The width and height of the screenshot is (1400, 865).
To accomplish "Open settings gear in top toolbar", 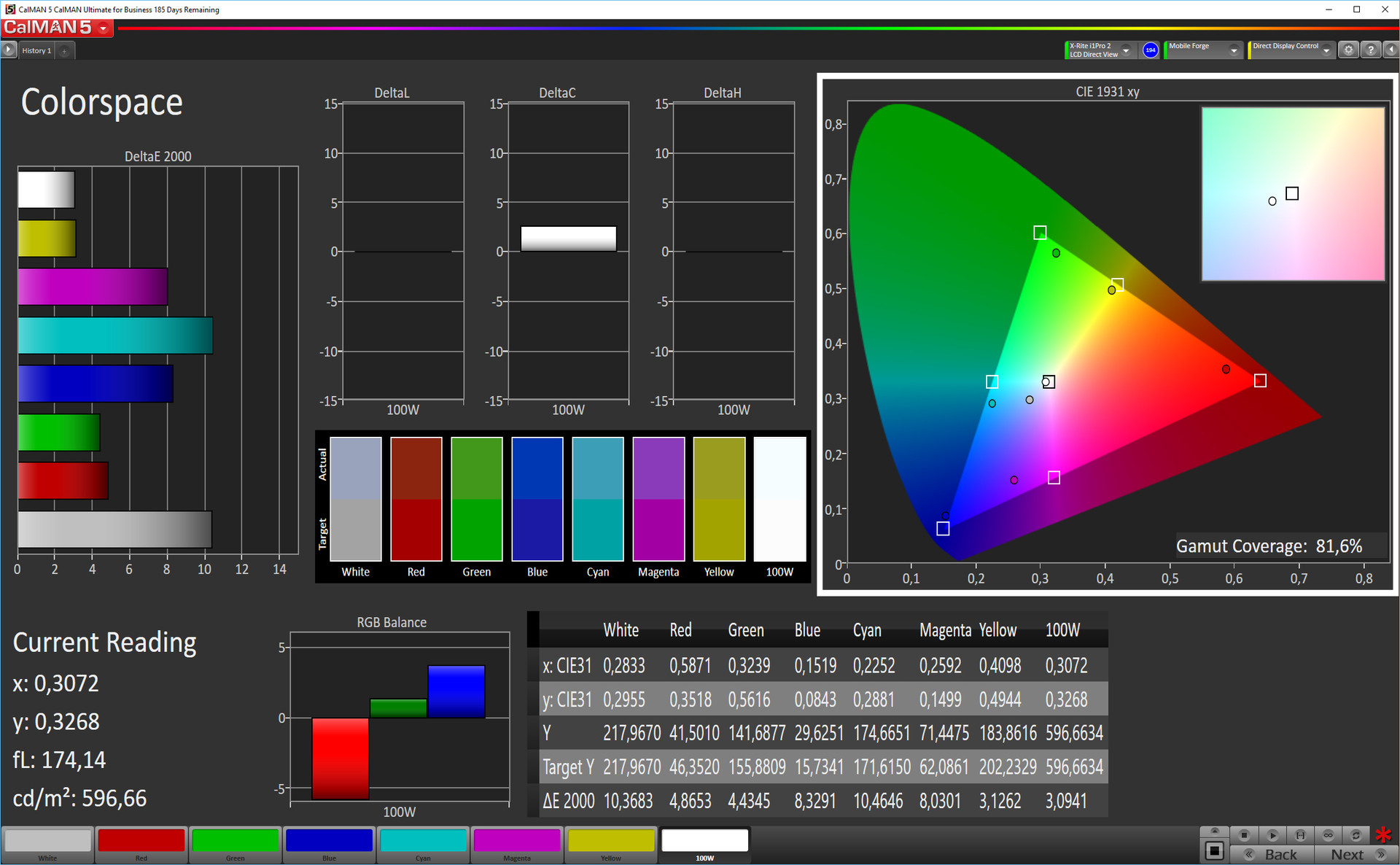I will click(1348, 50).
